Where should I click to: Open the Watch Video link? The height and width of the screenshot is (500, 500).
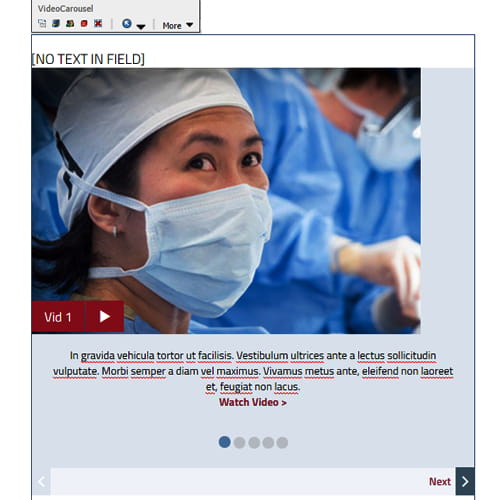point(253,402)
